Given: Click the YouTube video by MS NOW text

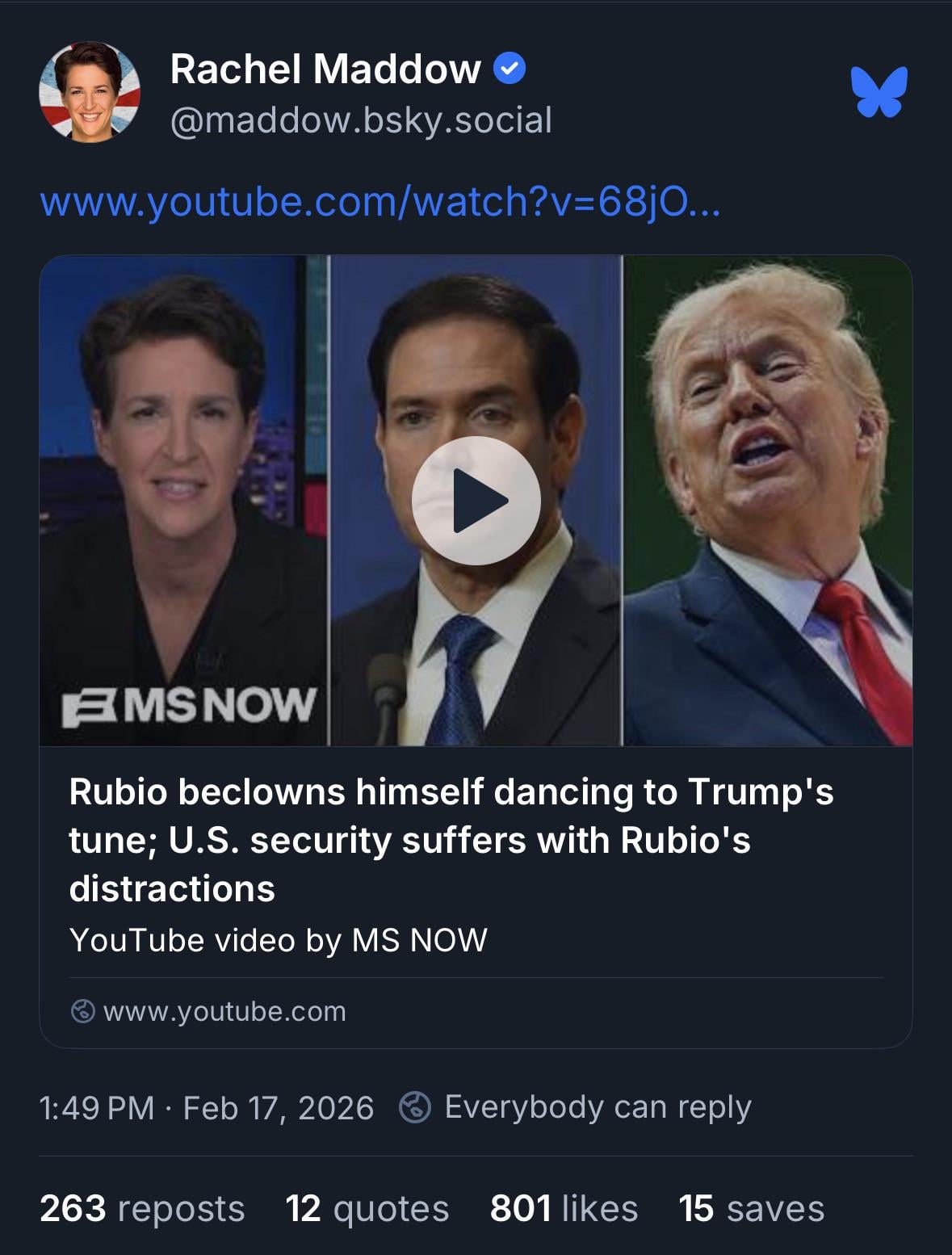Looking at the screenshot, I should click(279, 940).
